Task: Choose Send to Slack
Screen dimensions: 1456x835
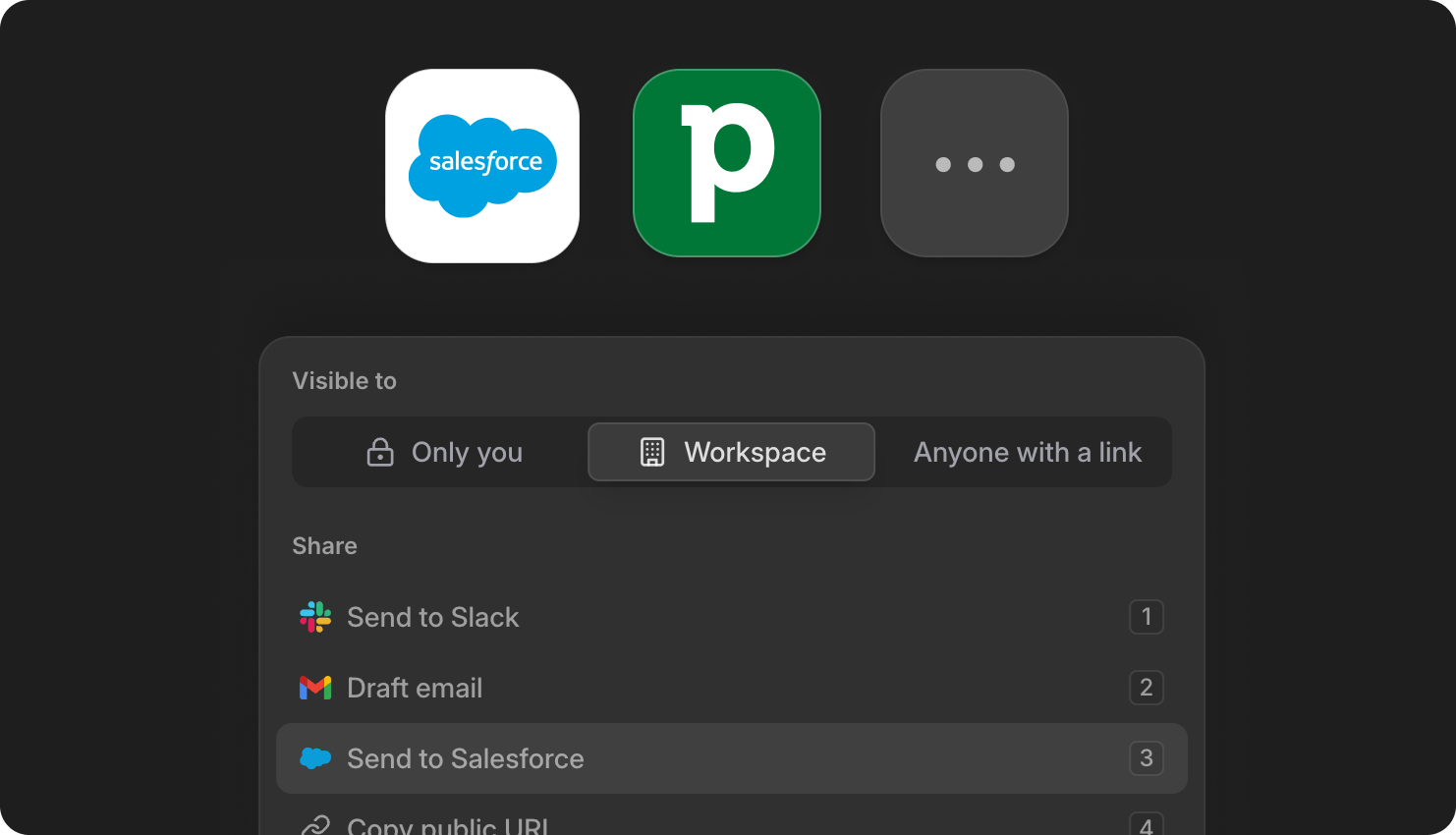Action: (x=433, y=617)
